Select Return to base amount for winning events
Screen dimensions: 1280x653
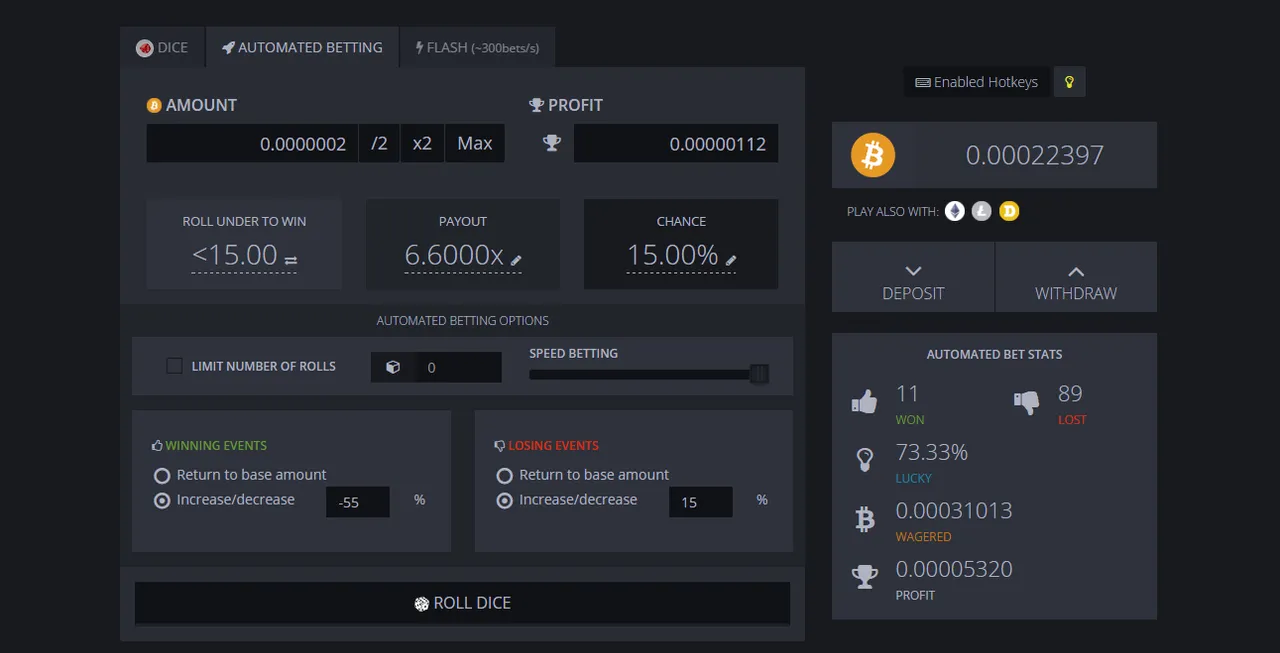tap(162, 475)
